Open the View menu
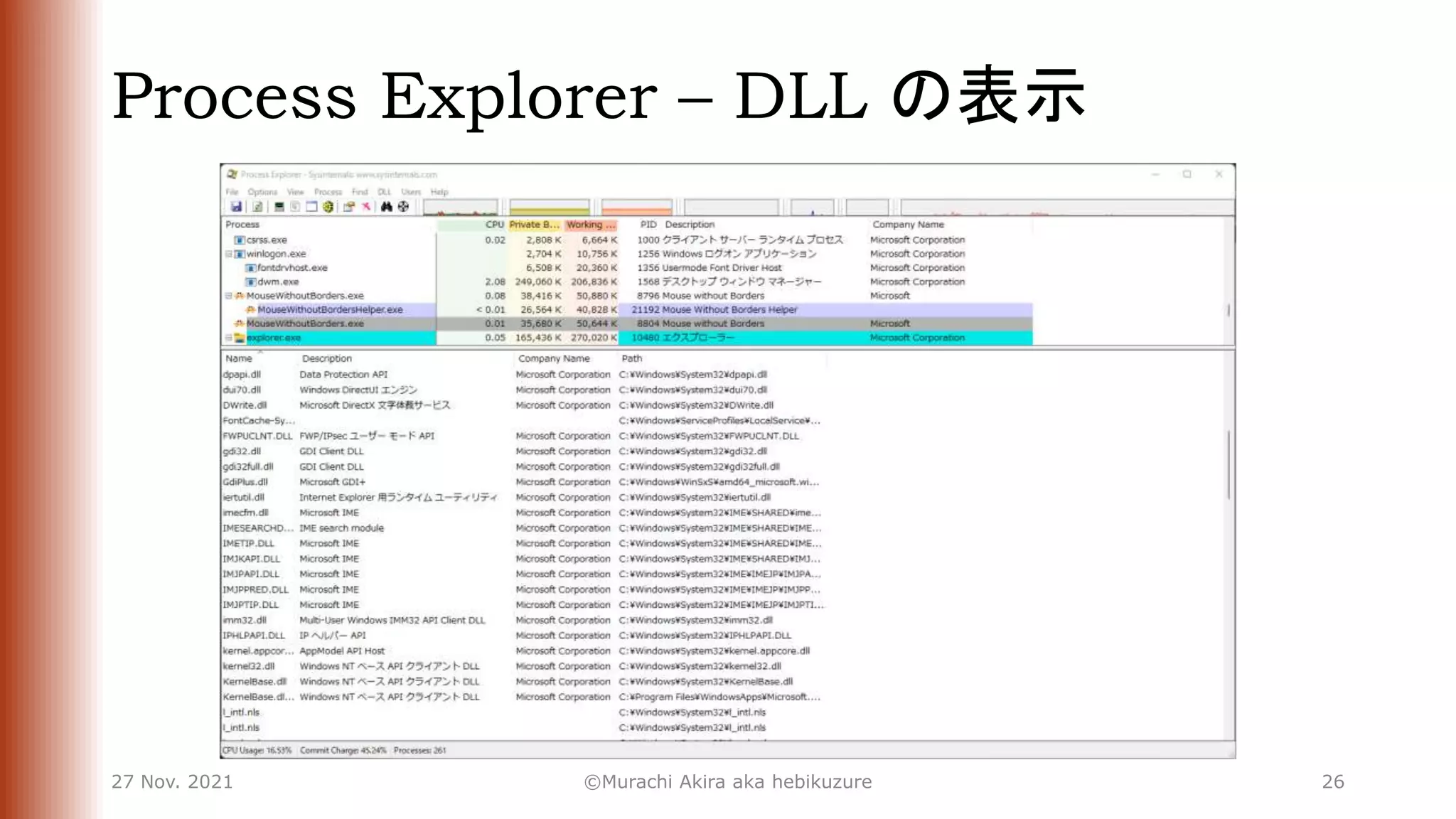This screenshot has width=1456, height=819. pos(295,192)
